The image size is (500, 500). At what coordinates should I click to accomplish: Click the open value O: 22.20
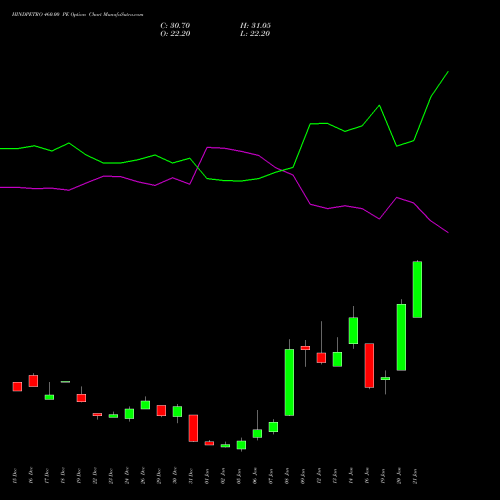pyautogui.click(x=175, y=34)
